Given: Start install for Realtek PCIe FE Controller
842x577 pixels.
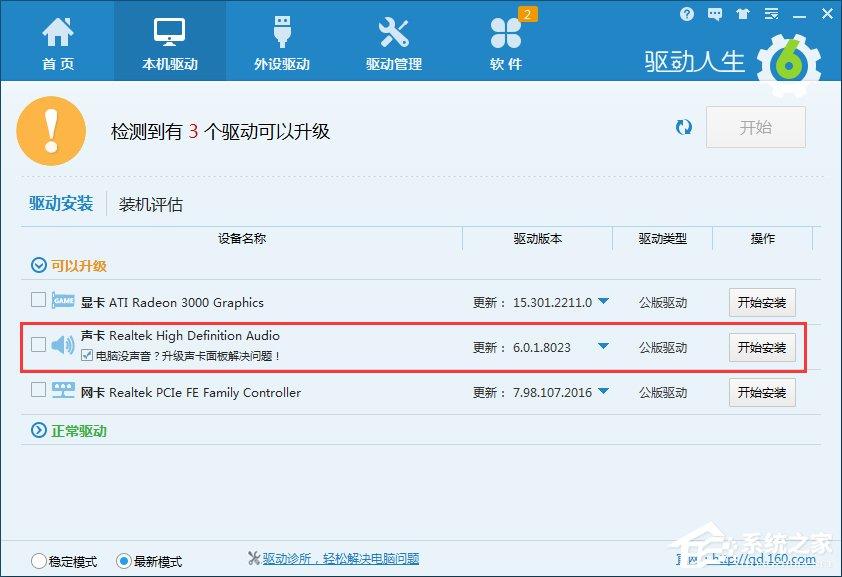Looking at the screenshot, I should click(762, 393).
